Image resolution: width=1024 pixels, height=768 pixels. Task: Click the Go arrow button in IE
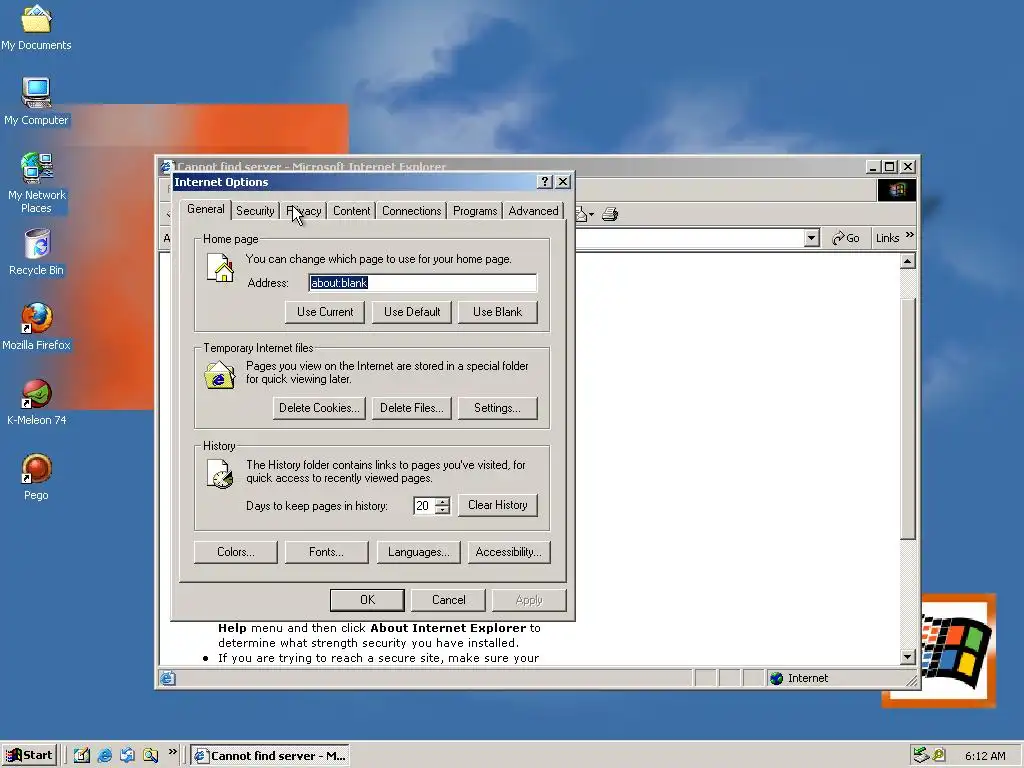point(846,238)
